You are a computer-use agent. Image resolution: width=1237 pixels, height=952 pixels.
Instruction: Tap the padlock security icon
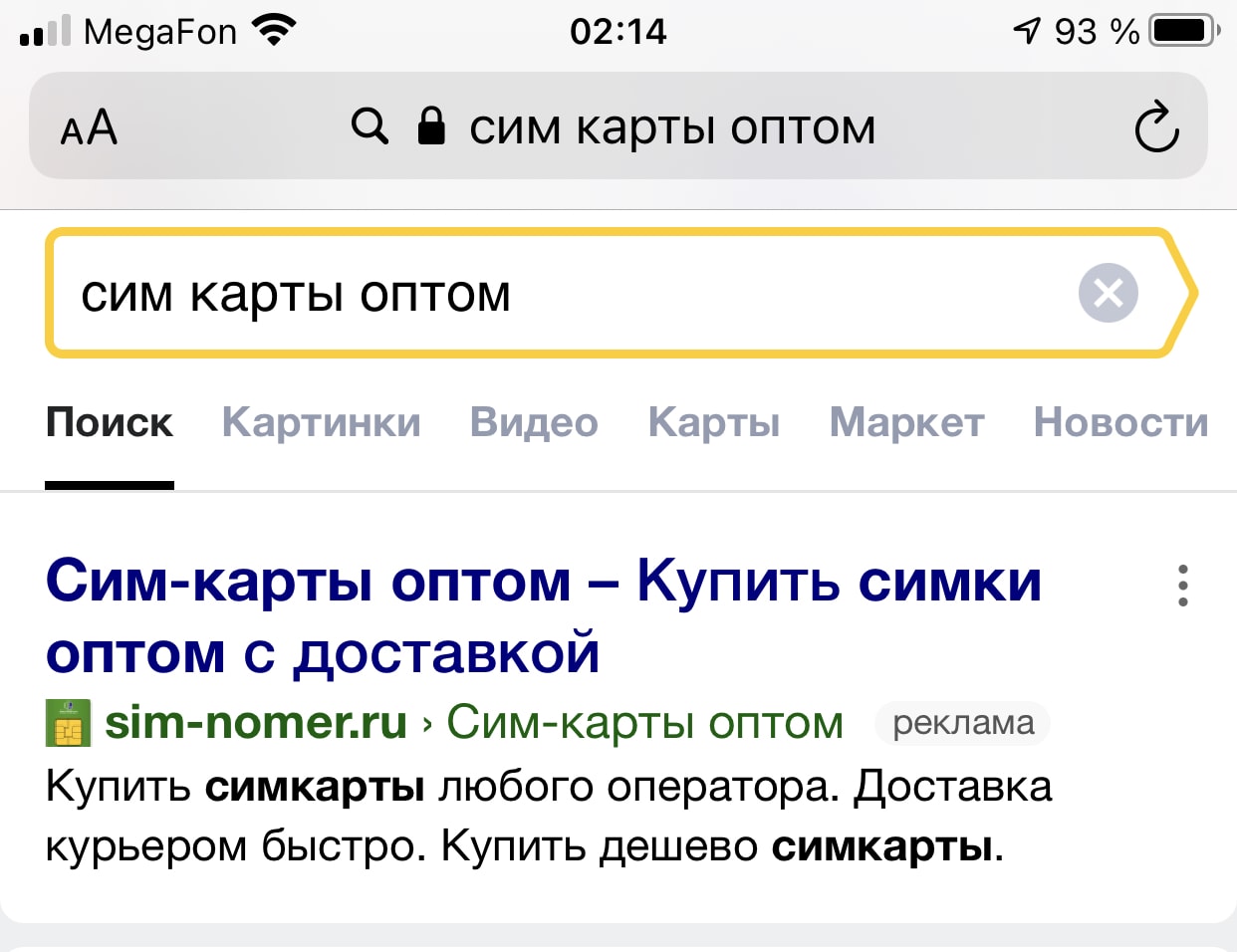click(431, 126)
